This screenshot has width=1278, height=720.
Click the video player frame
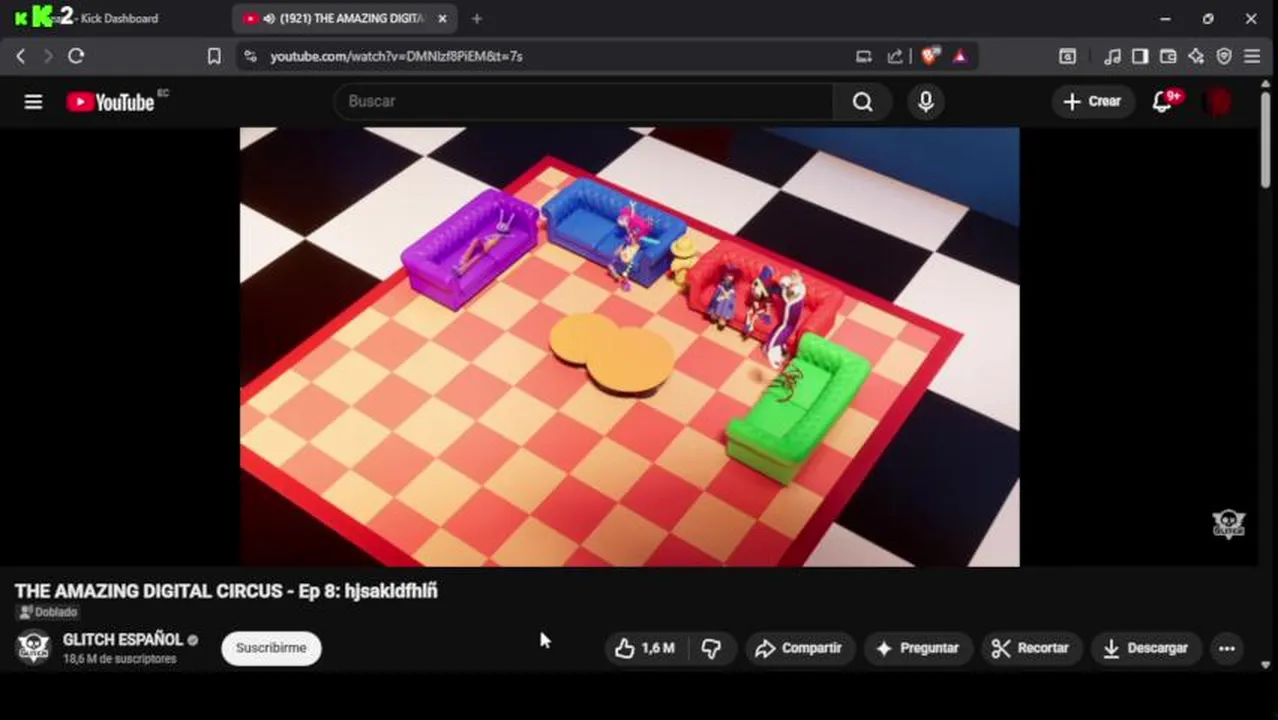point(629,346)
